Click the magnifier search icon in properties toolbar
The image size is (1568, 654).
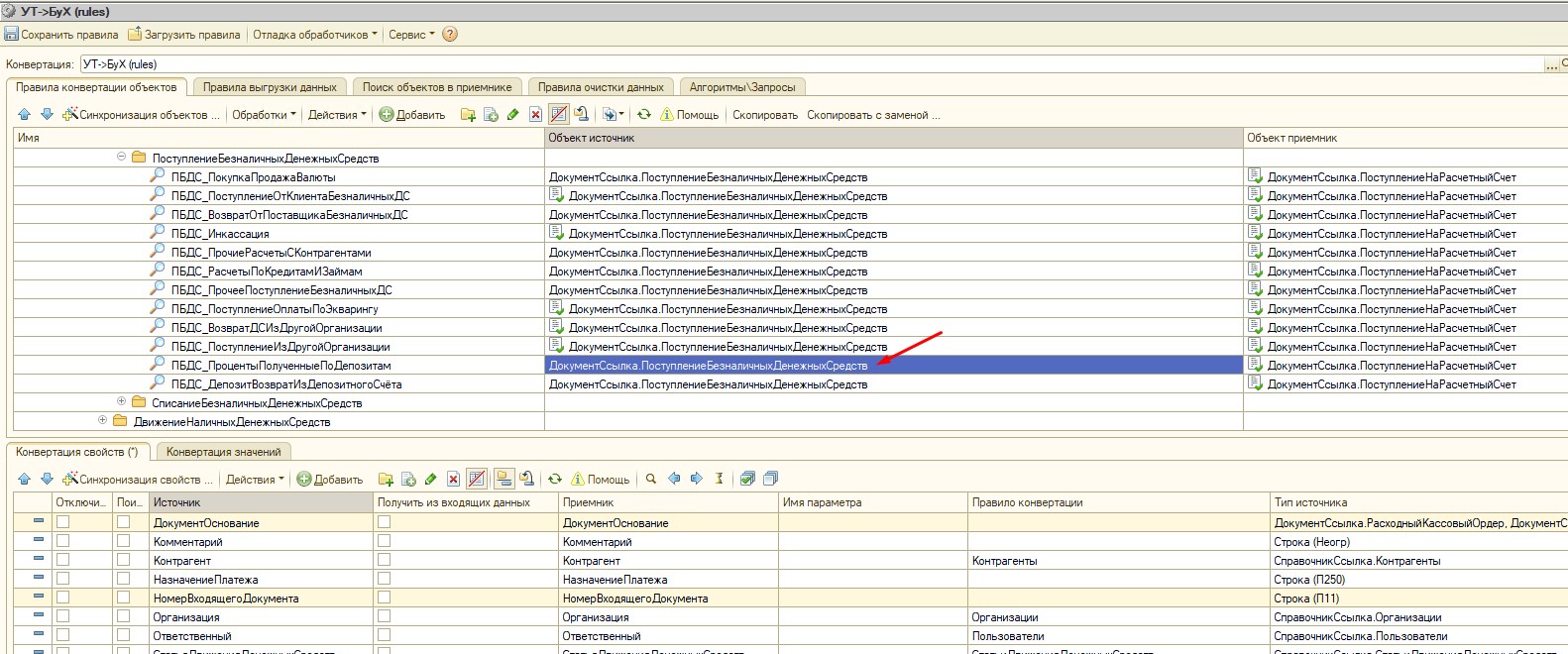click(651, 479)
